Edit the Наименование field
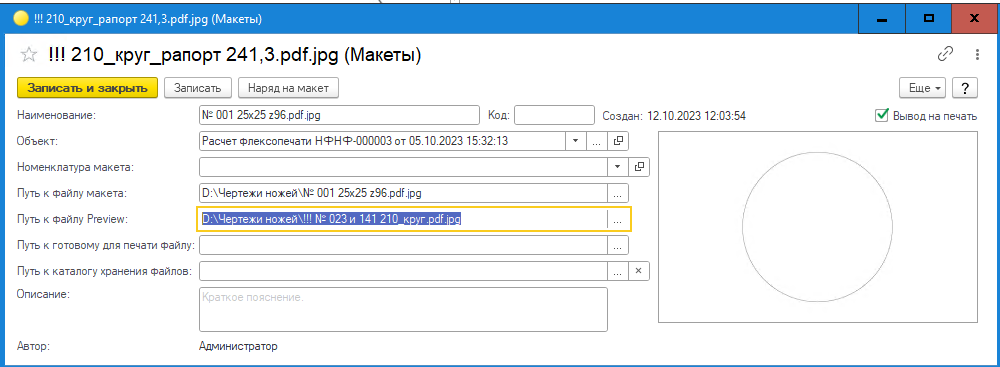This screenshot has height=367, width=1000. (x=339, y=116)
